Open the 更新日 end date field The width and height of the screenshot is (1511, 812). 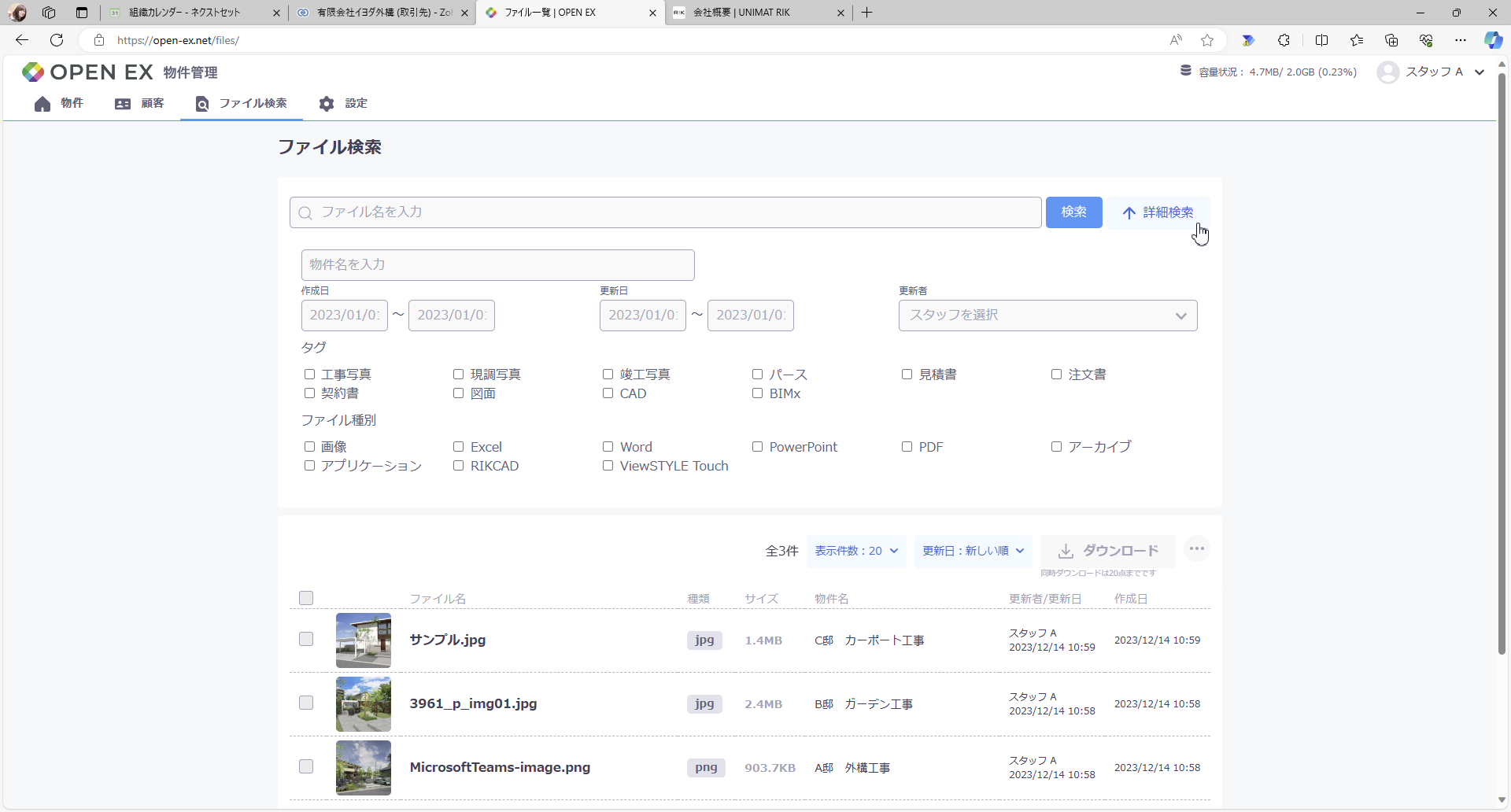pos(751,316)
